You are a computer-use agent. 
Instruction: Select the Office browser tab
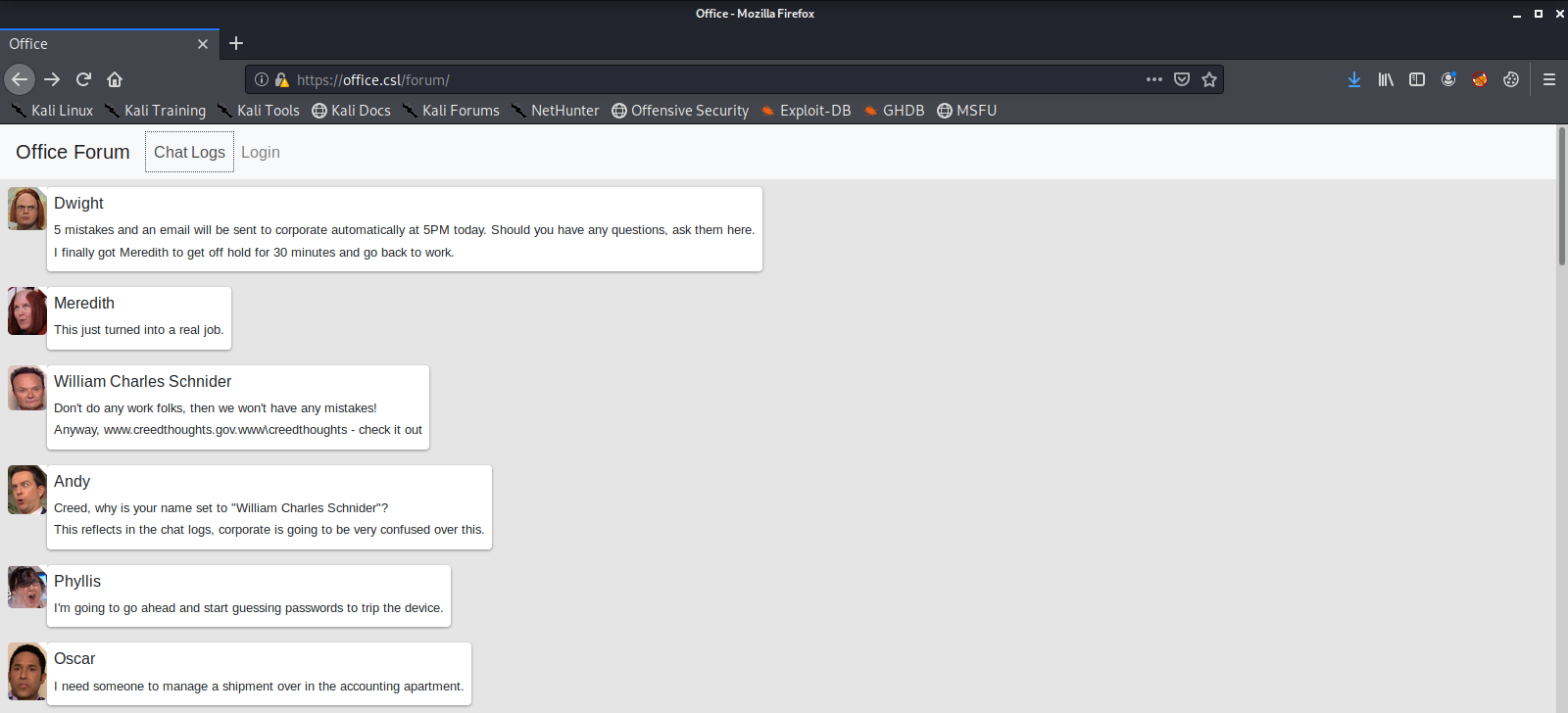click(x=110, y=44)
